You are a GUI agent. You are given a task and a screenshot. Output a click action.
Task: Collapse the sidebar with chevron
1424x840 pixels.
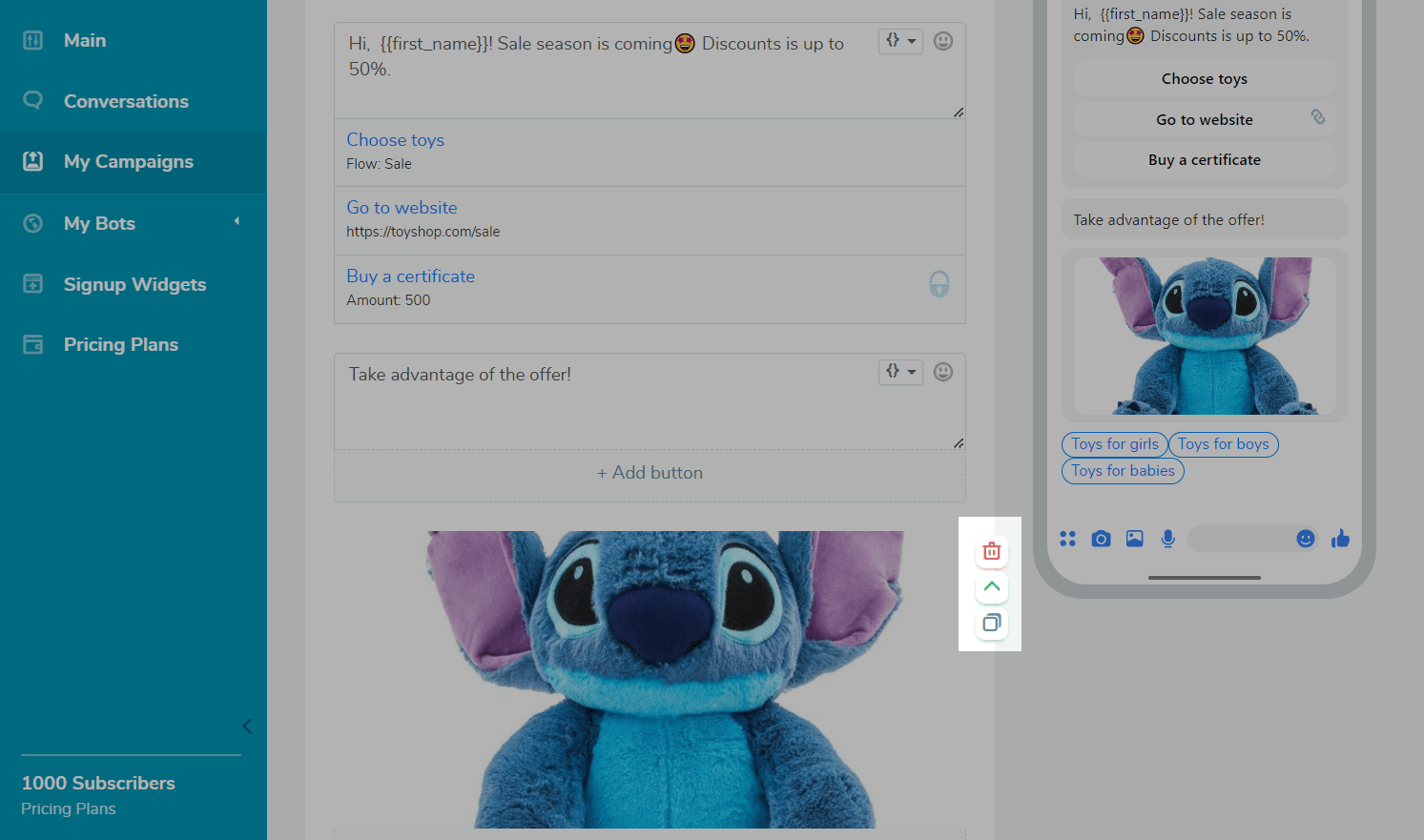pyautogui.click(x=247, y=727)
